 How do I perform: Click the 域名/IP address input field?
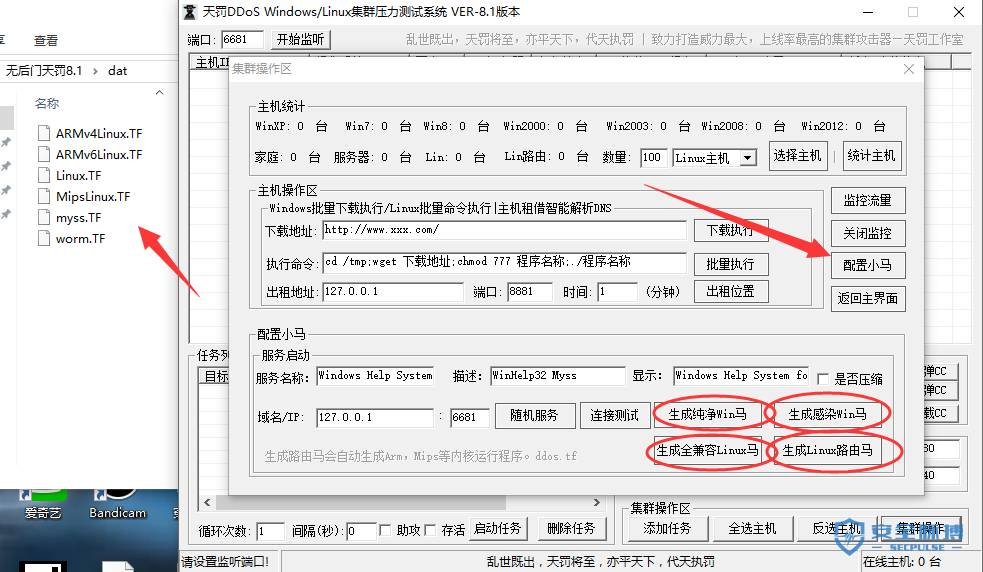(x=375, y=417)
